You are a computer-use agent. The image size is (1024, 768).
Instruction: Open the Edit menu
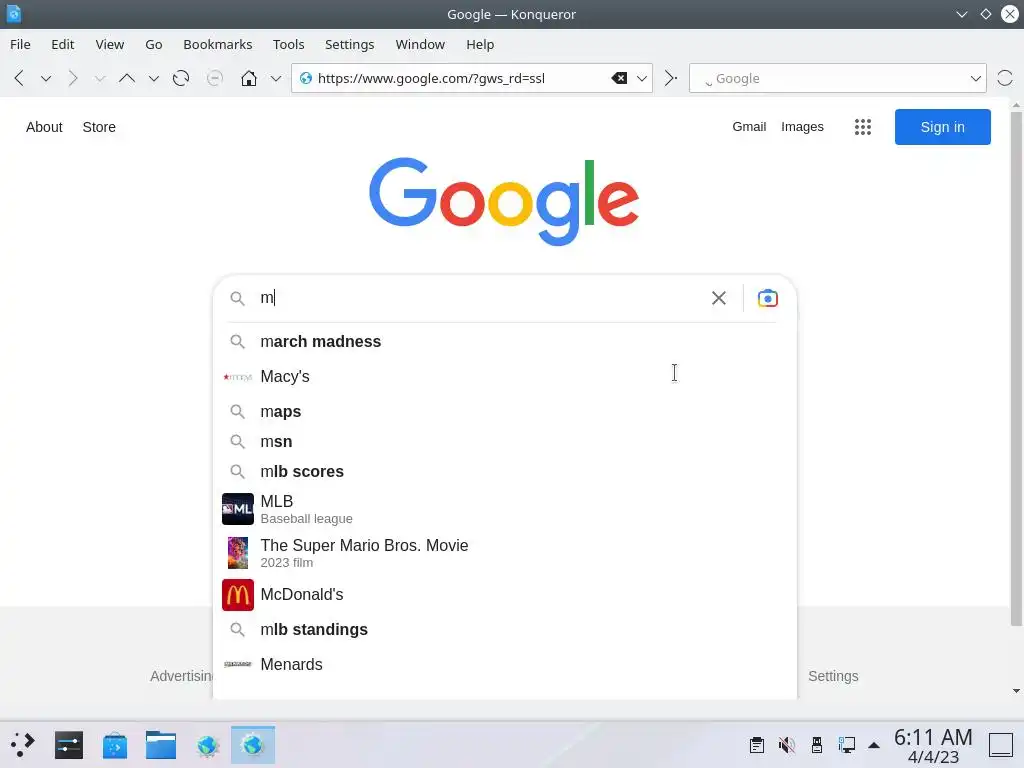point(63,44)
